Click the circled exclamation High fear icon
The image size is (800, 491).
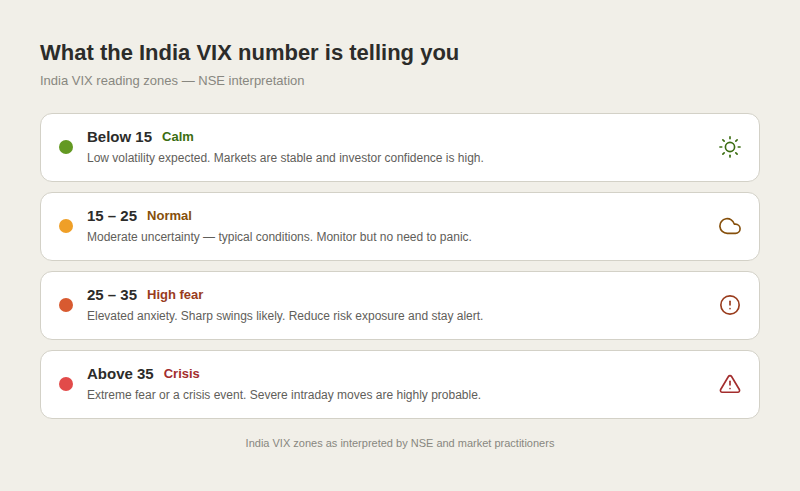coord(730,305)
